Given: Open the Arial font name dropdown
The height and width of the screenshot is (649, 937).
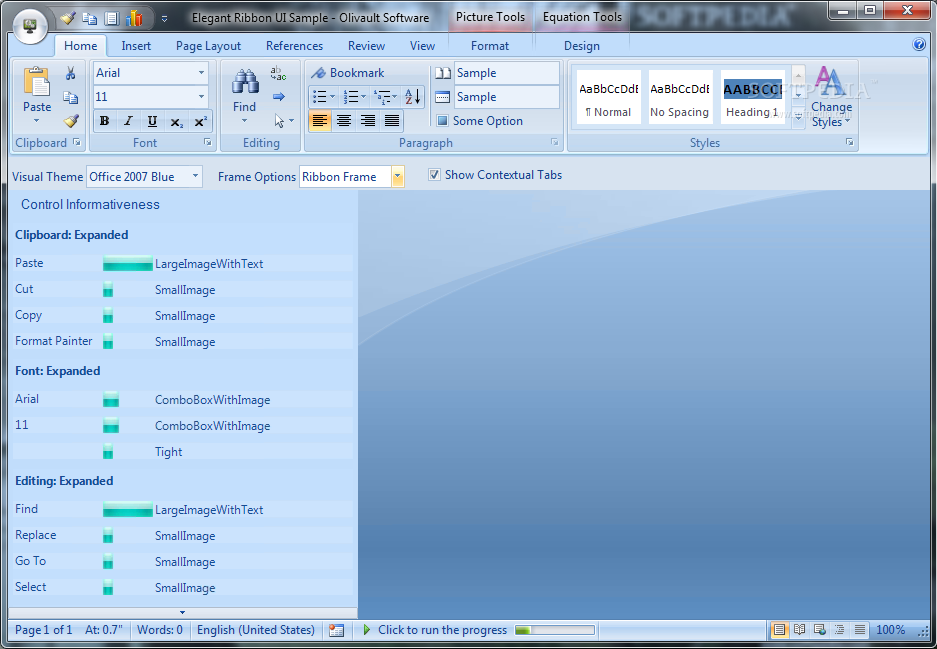Looking at the screenshot, I should pos(201,73).
